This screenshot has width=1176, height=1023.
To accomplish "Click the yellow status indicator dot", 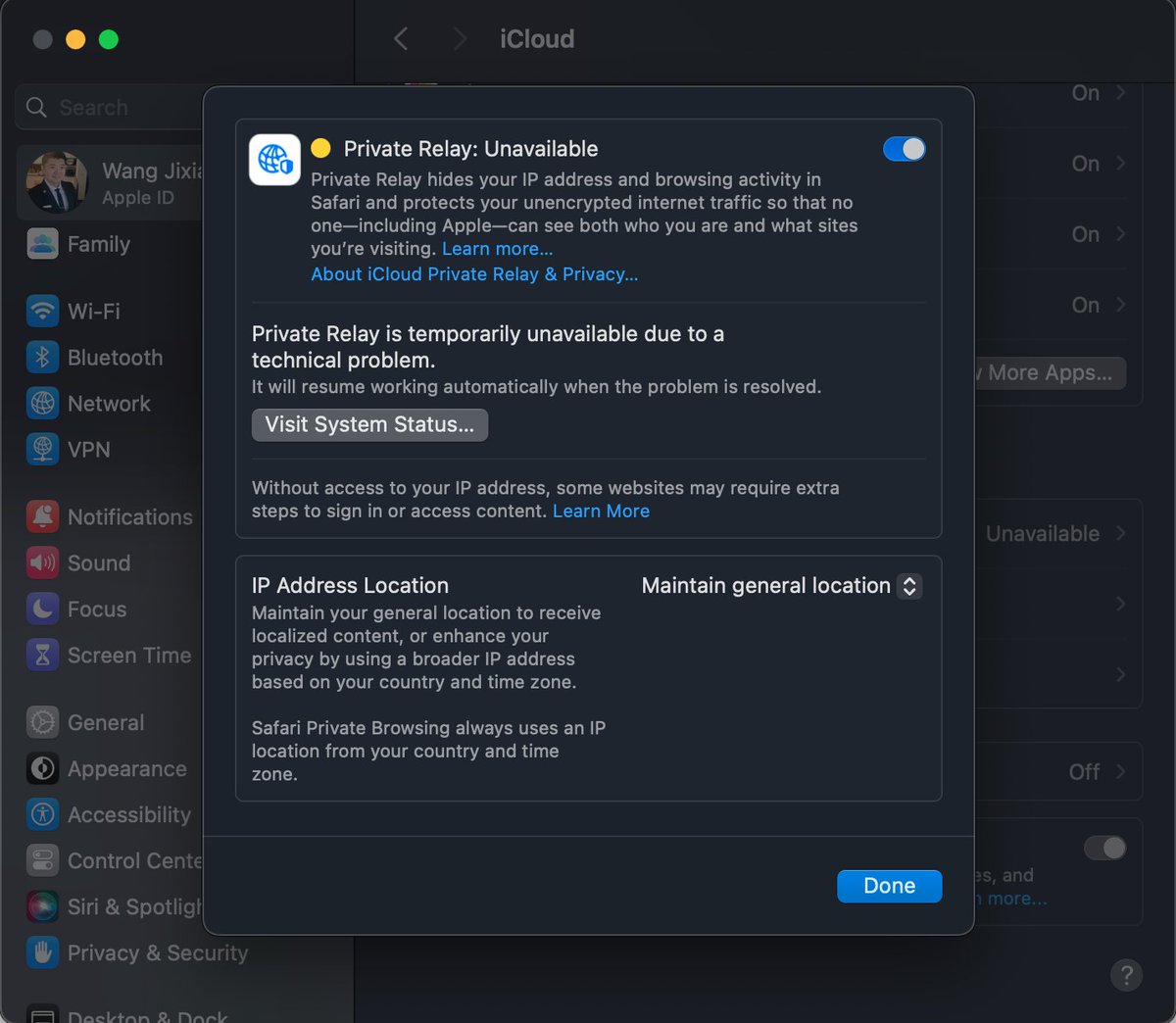I will (320, 149).
